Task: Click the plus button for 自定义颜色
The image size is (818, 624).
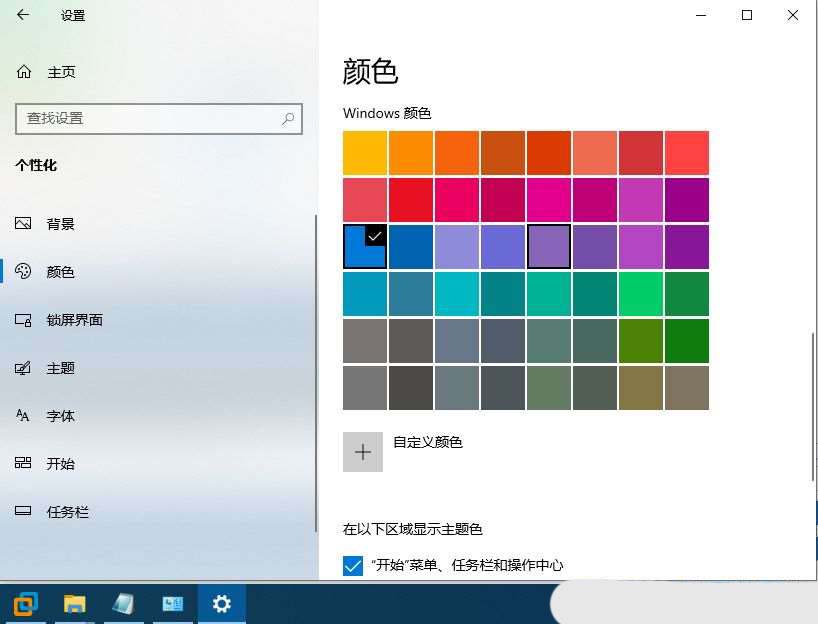Action: (x=363, y=452)
